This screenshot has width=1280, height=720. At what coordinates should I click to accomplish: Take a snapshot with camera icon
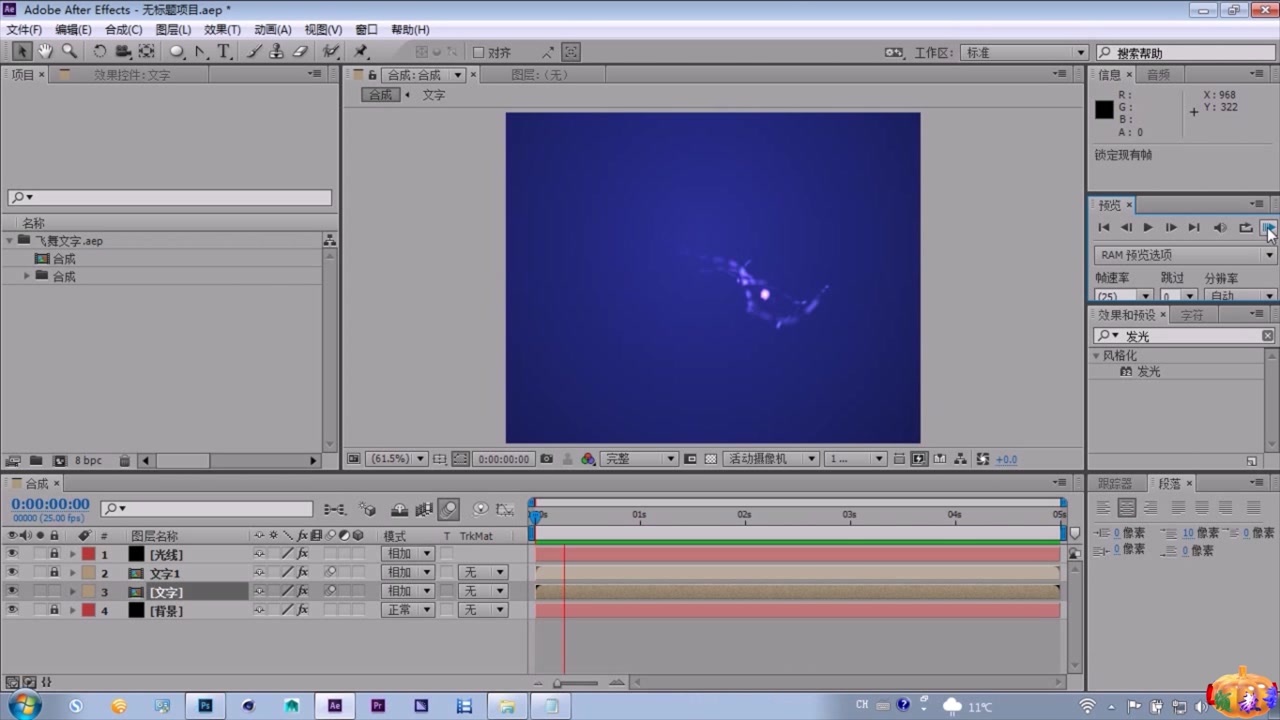(x=547, y=459)
